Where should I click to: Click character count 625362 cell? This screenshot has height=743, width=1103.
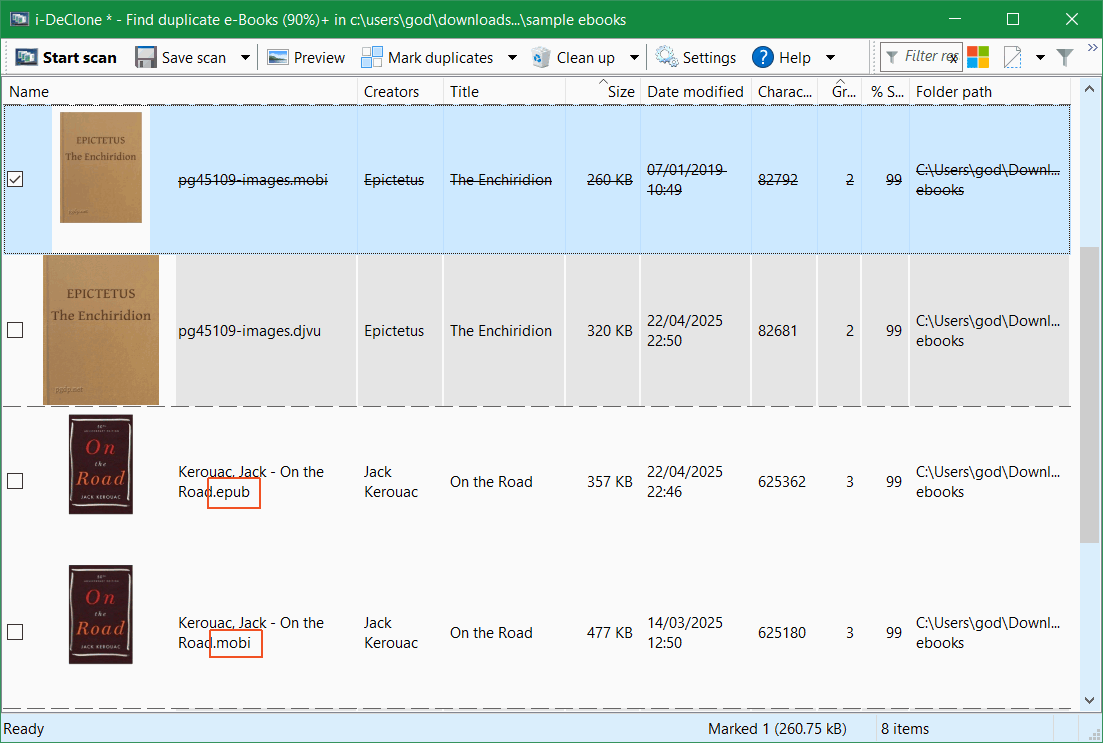782,481
